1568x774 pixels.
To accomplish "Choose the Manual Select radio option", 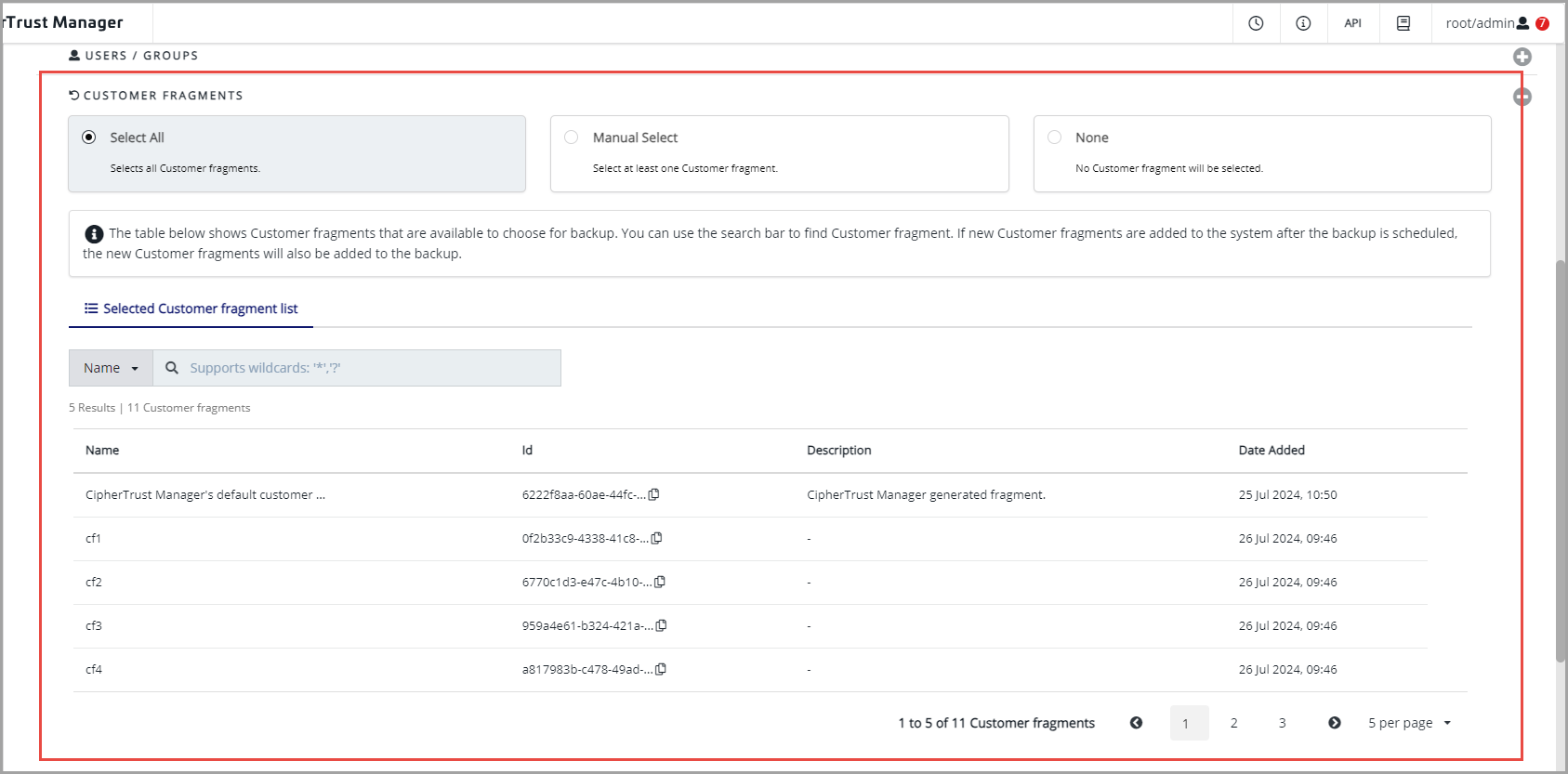I will pos(572,138).
